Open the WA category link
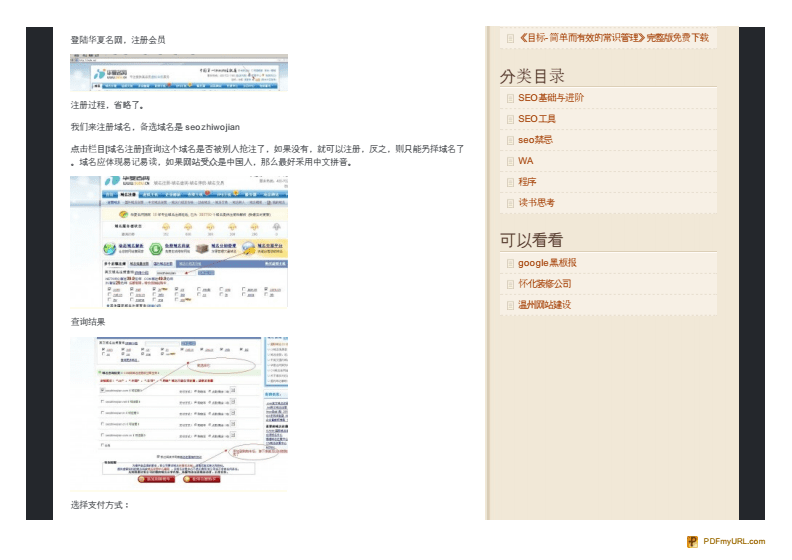The height and width of the screenshot is (560, 792). click(525, 161)
